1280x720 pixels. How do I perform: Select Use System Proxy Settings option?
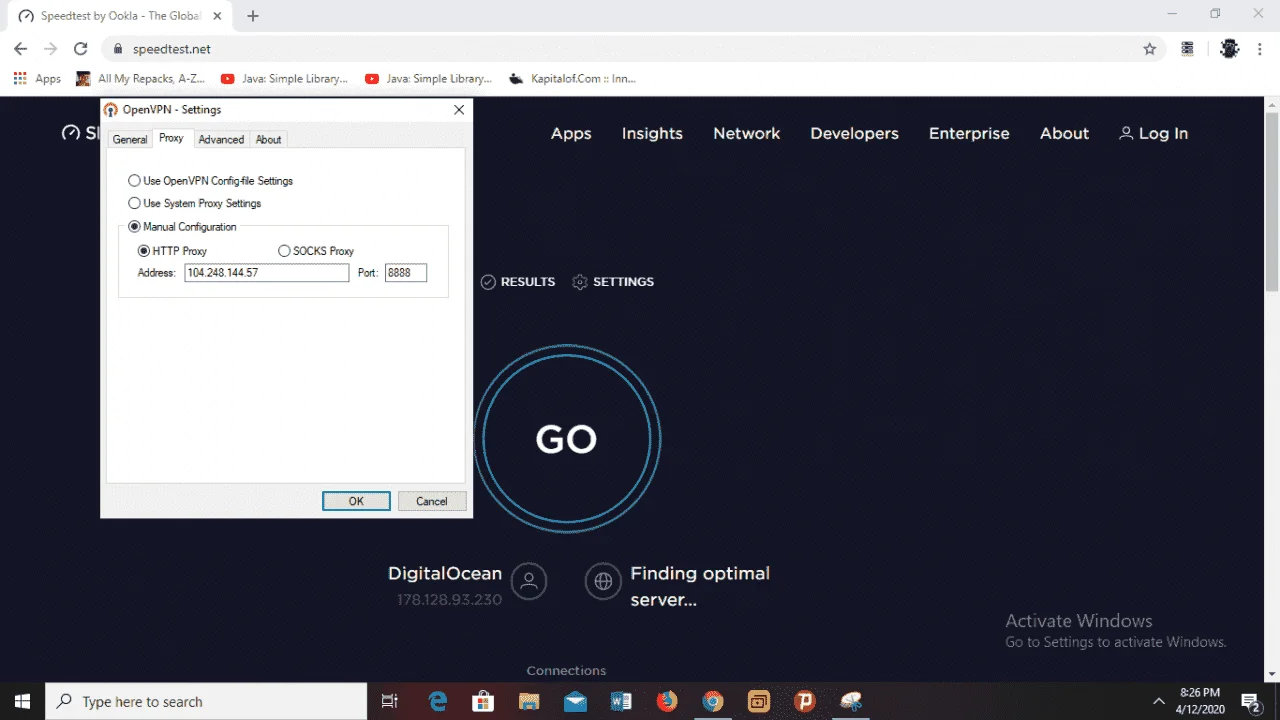[x=194, y=203]
